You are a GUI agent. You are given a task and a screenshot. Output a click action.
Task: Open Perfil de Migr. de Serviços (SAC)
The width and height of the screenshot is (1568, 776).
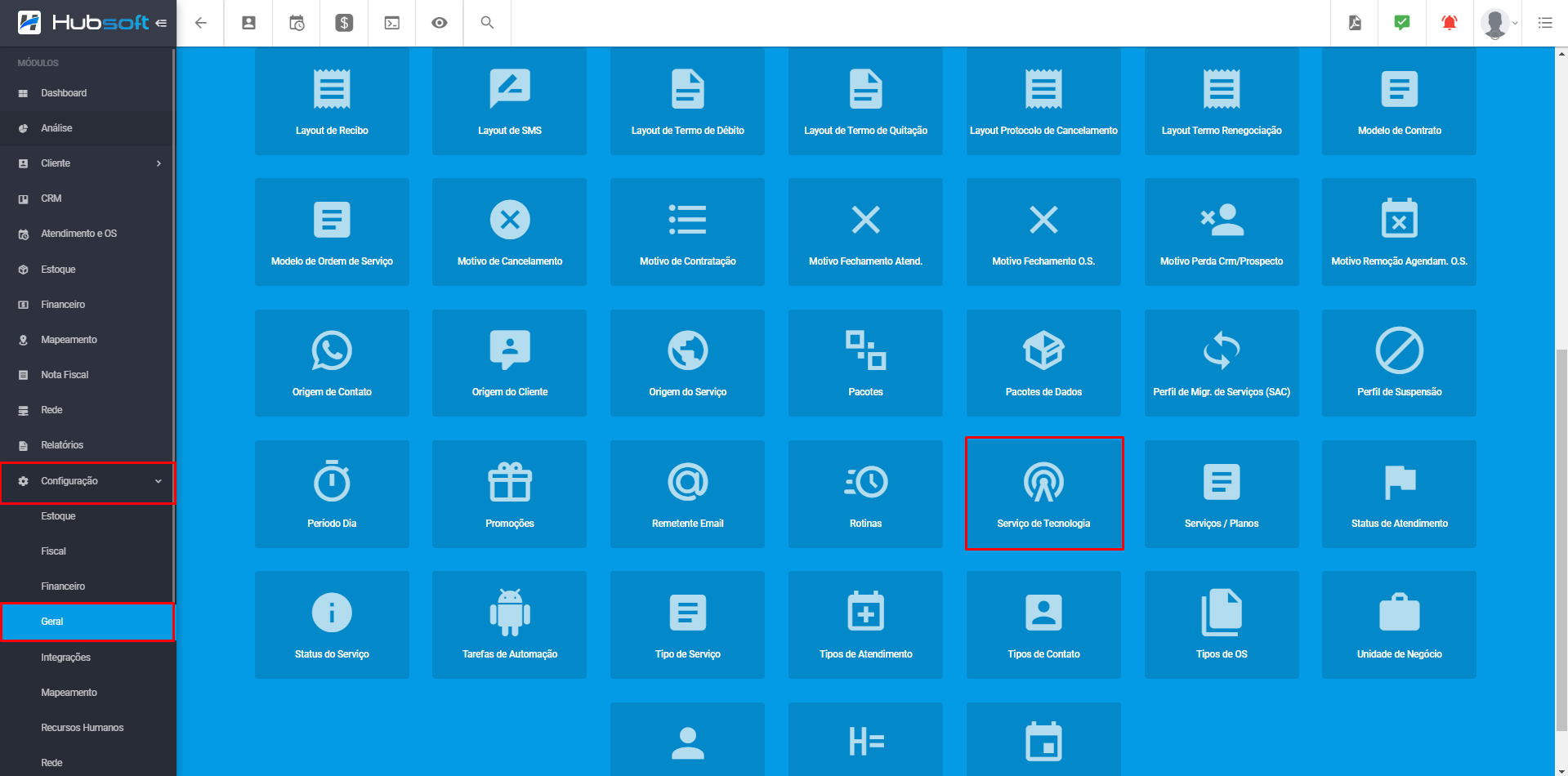(x=1222, y=363)
